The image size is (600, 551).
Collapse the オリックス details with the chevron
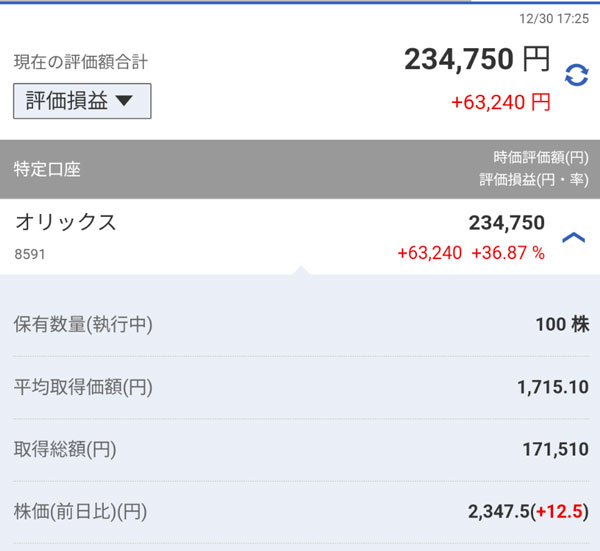(573, 238)
